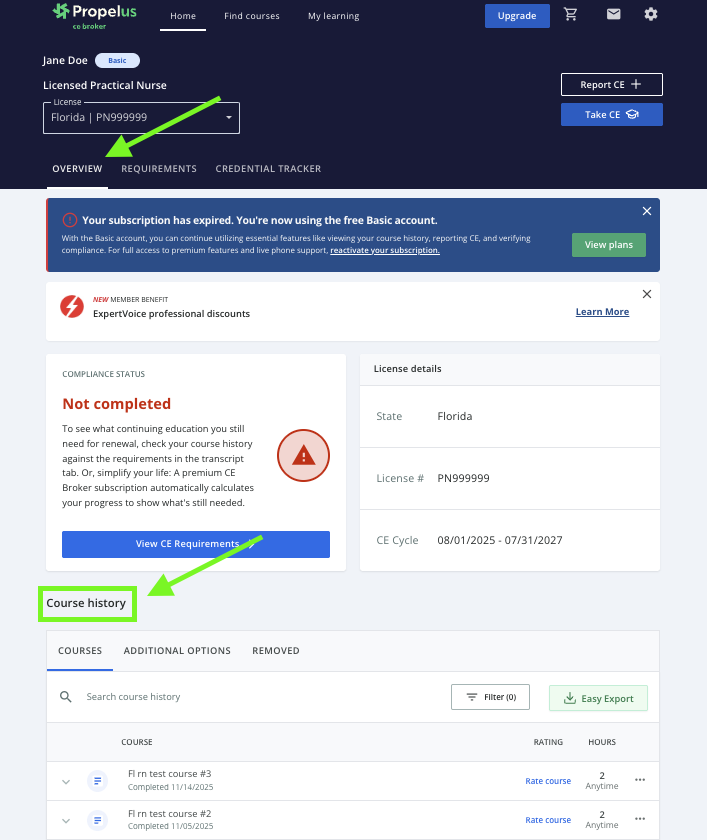
Task: Open more options for Fl rn test course #2
Action: coord(641,820)
